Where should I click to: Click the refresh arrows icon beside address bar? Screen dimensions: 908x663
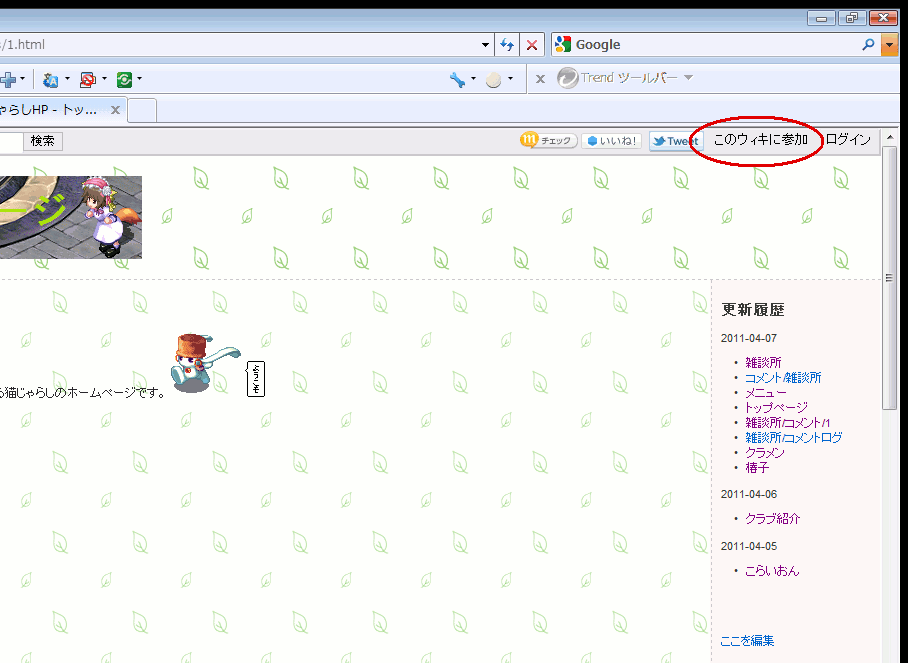pos(507,45)
